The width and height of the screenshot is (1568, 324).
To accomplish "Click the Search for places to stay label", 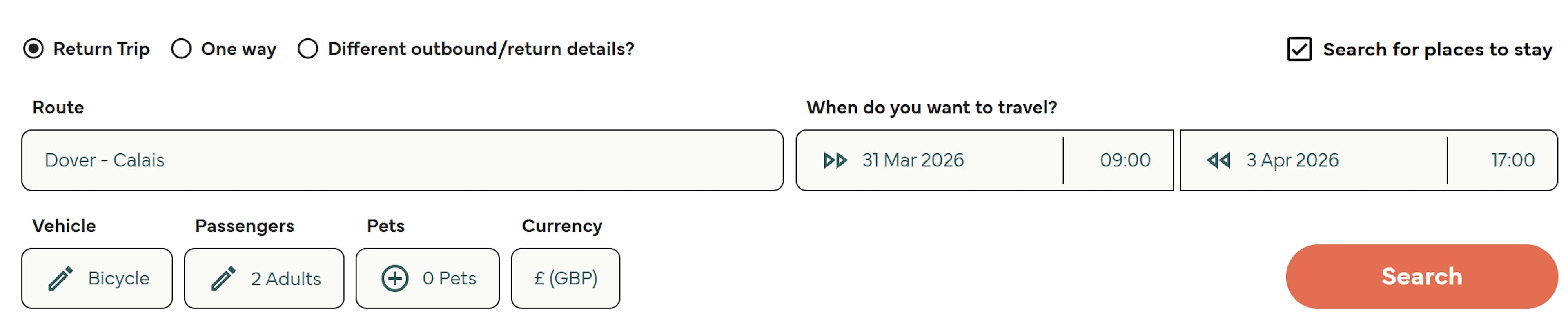I will pos(1437,49).
